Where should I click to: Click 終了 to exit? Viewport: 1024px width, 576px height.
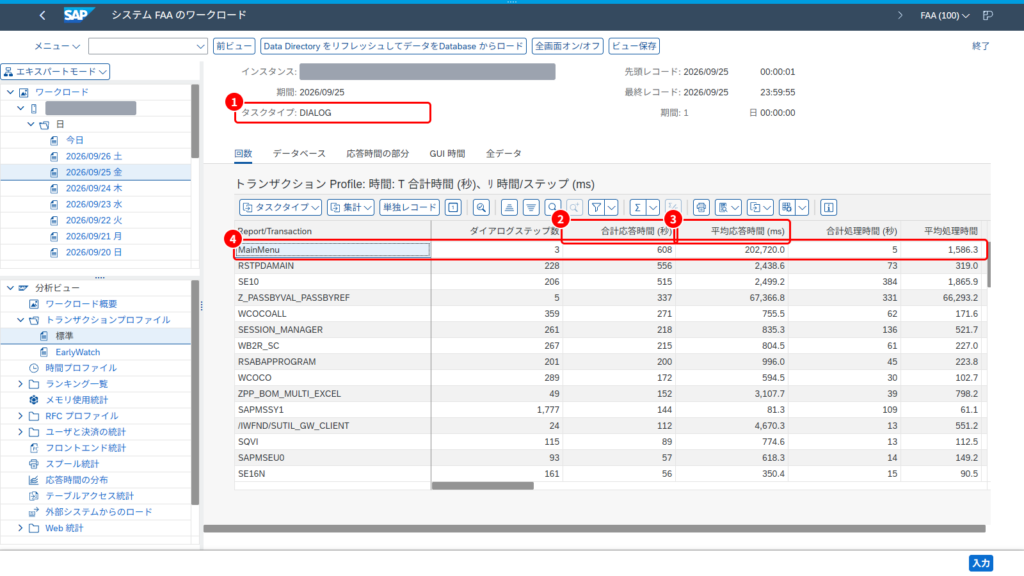pos(981,46)
